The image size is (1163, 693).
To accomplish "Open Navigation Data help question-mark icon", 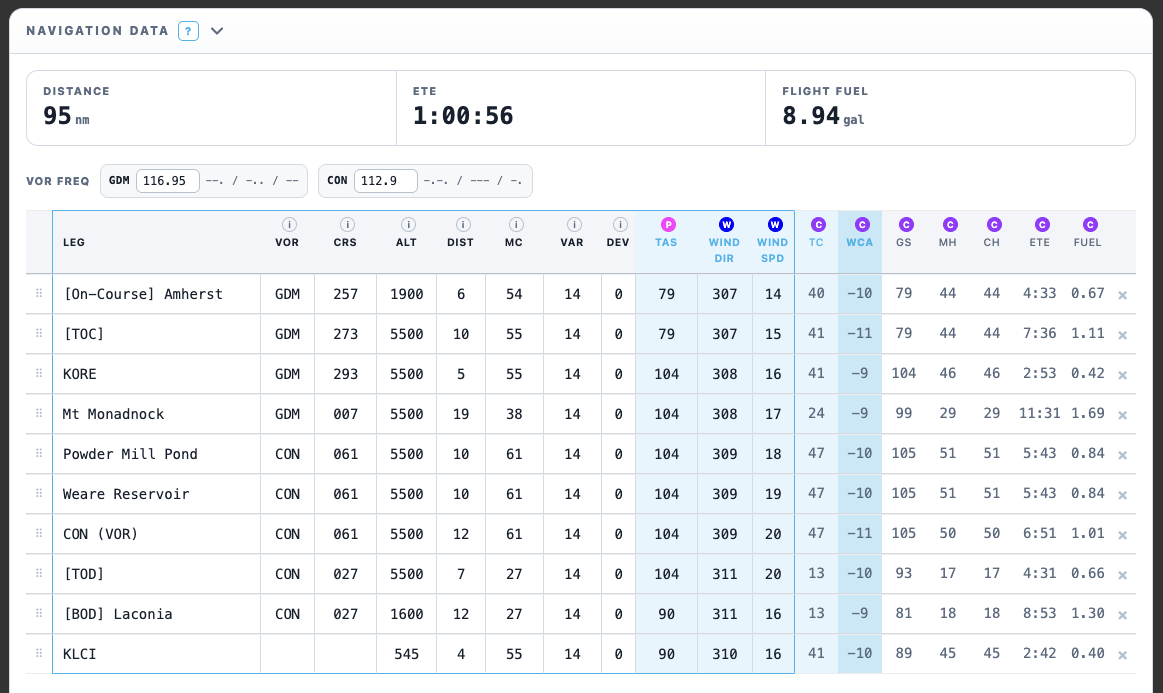I will [x=188, y=31].
